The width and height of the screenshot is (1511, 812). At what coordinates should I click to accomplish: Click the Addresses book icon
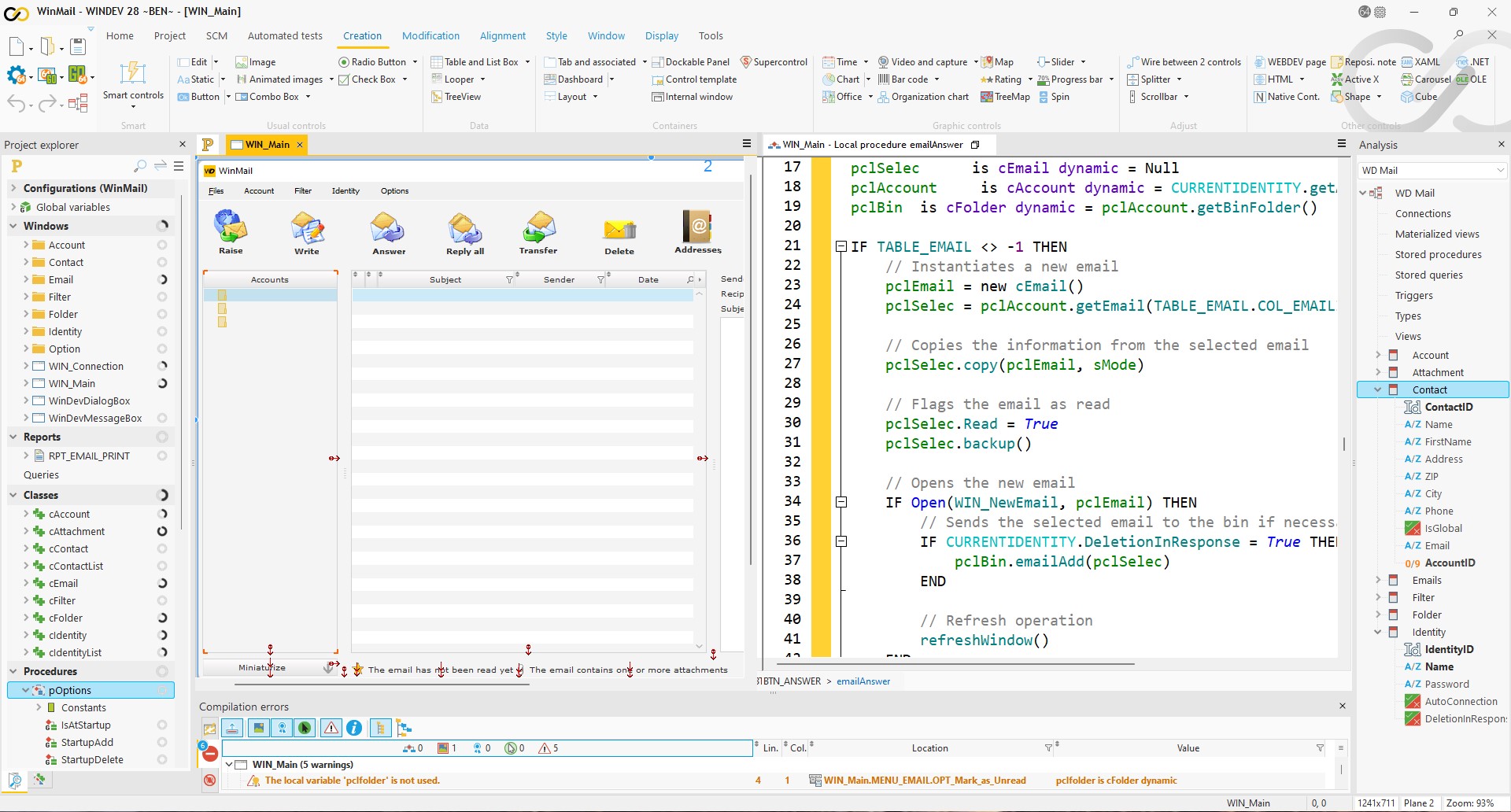[x=697, y=227]
